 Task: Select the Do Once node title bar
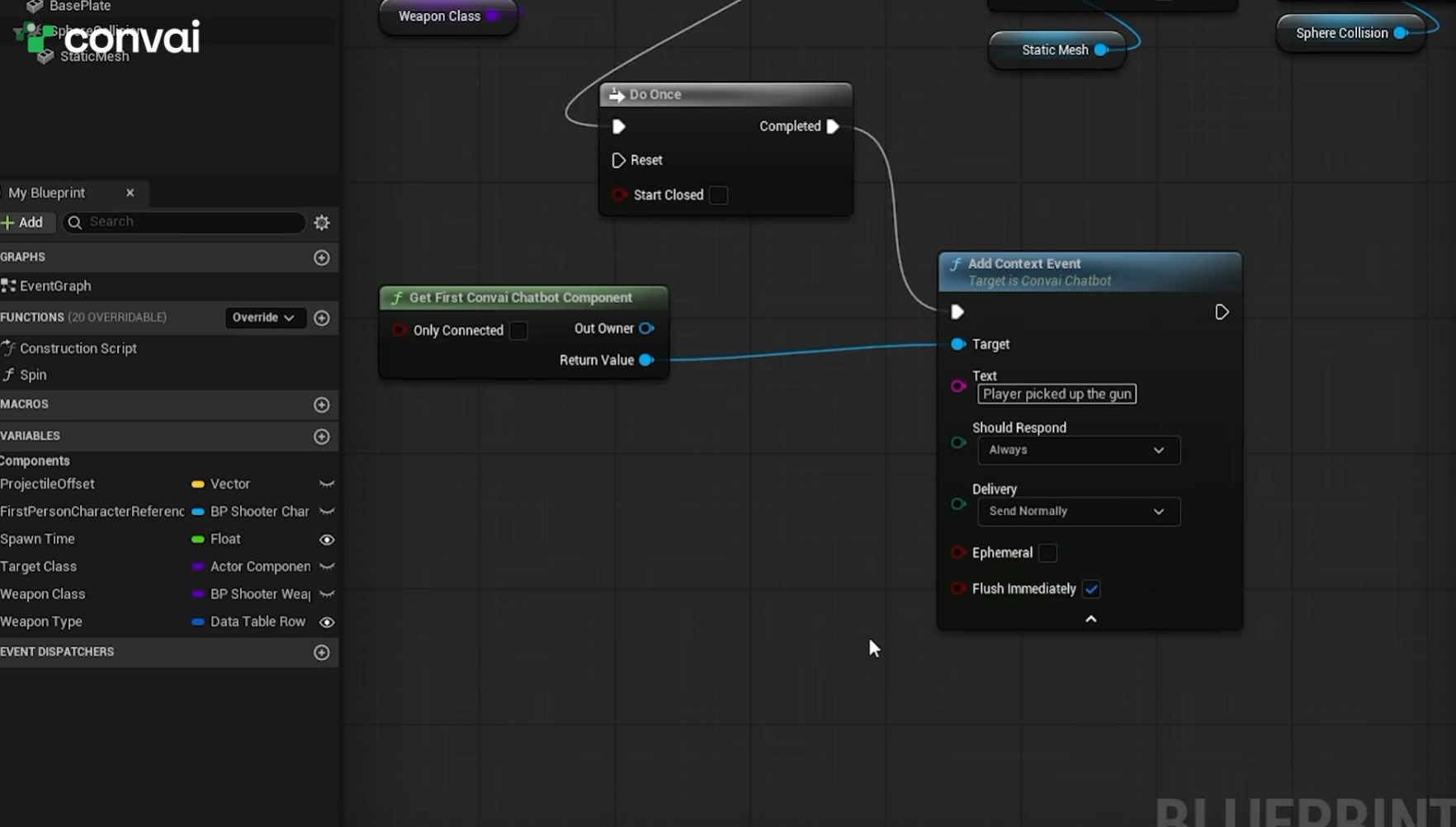(x=726, y=95)
